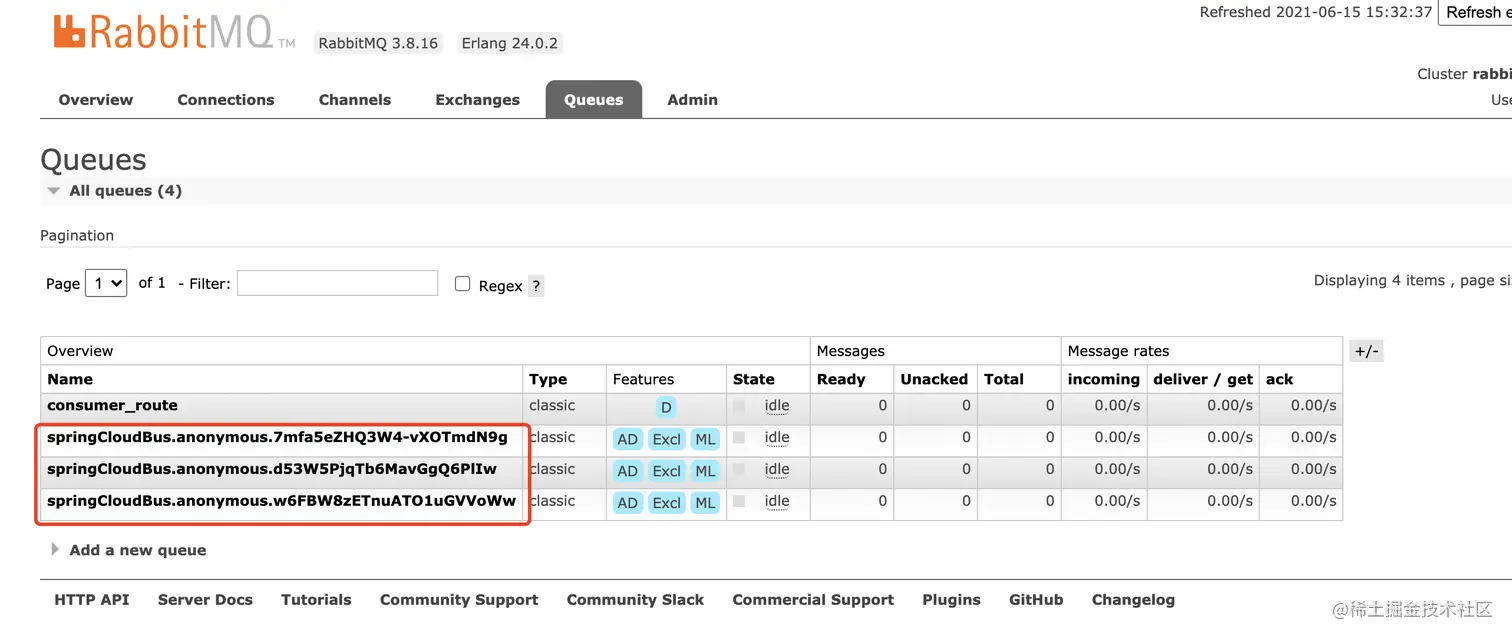Switch to the Connections tab

(226, 100)
